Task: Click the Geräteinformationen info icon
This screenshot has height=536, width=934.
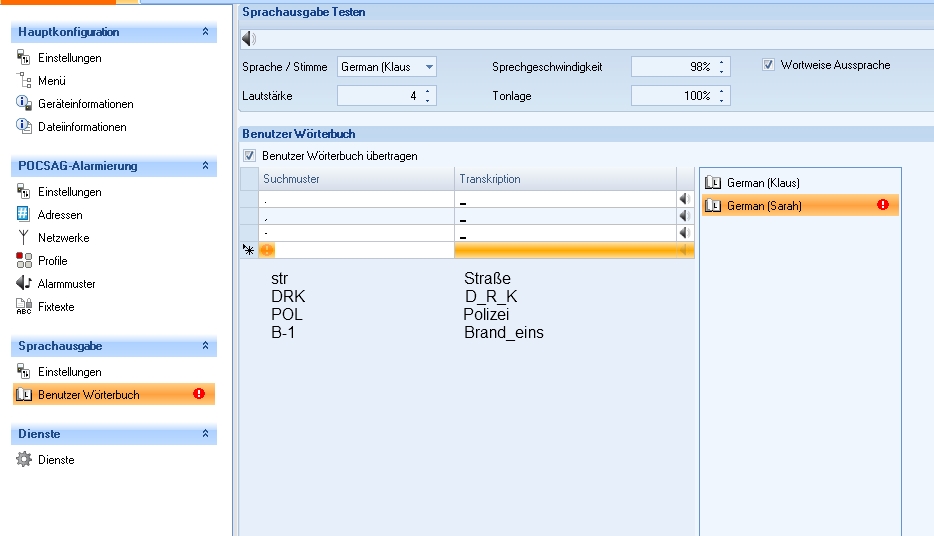Action: point(25,104)
